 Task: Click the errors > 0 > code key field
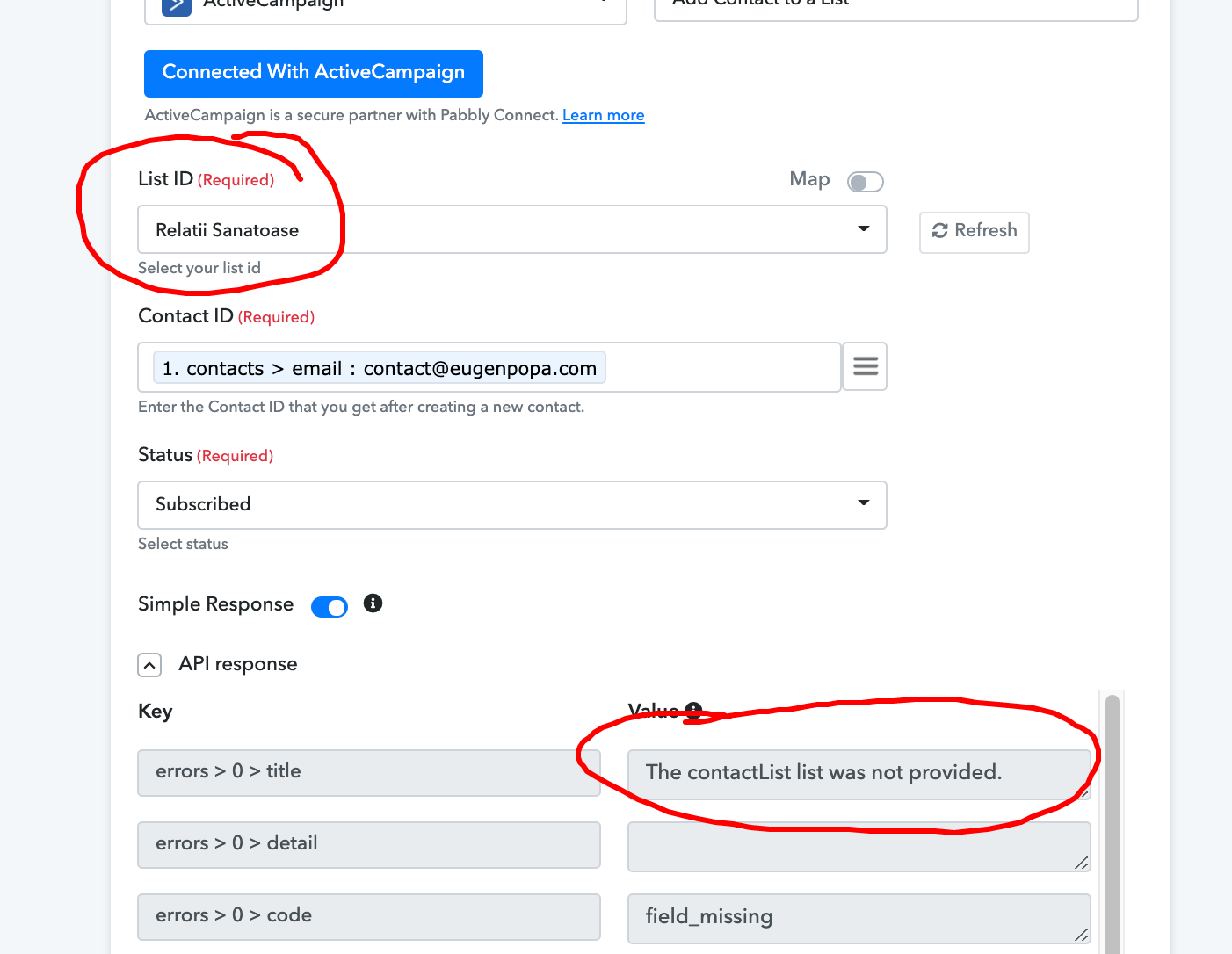point(369,916)
